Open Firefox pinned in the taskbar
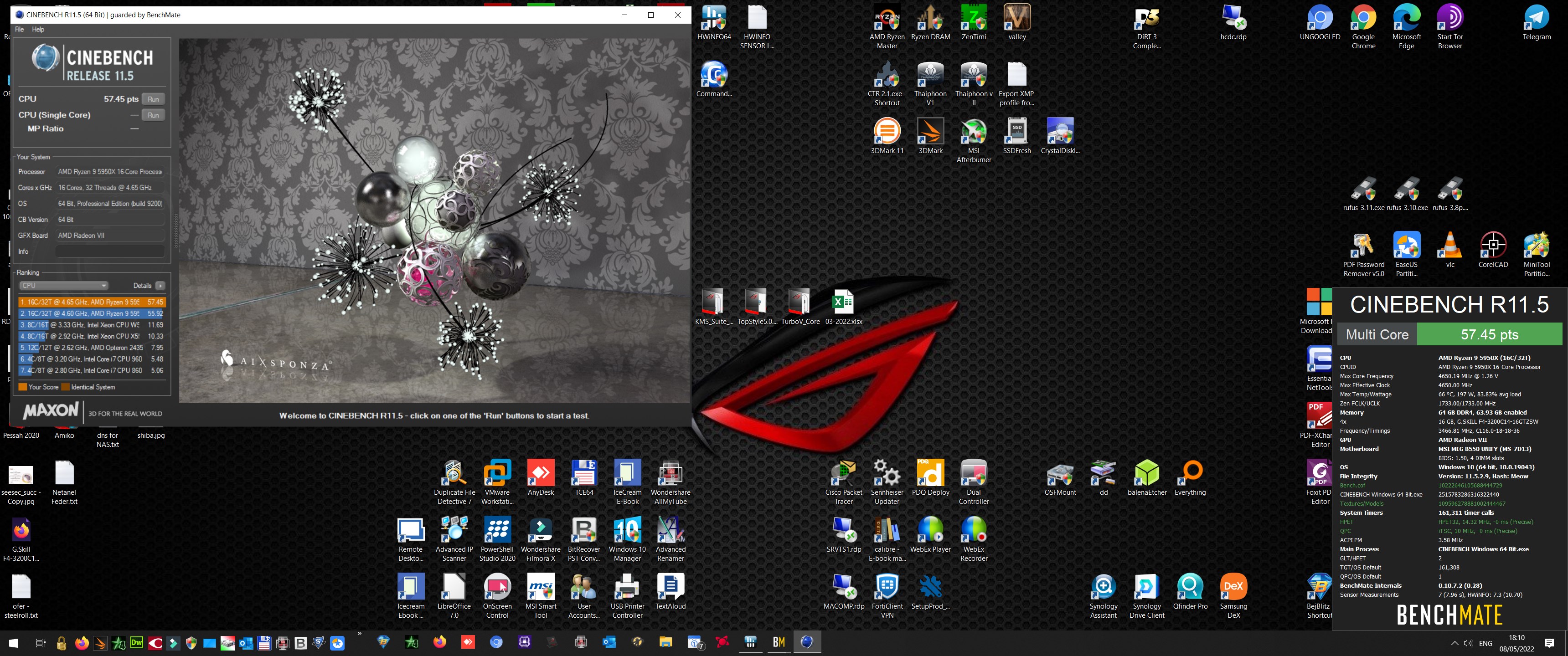Viewport: 1568px width, 656px height. point(439,642)
